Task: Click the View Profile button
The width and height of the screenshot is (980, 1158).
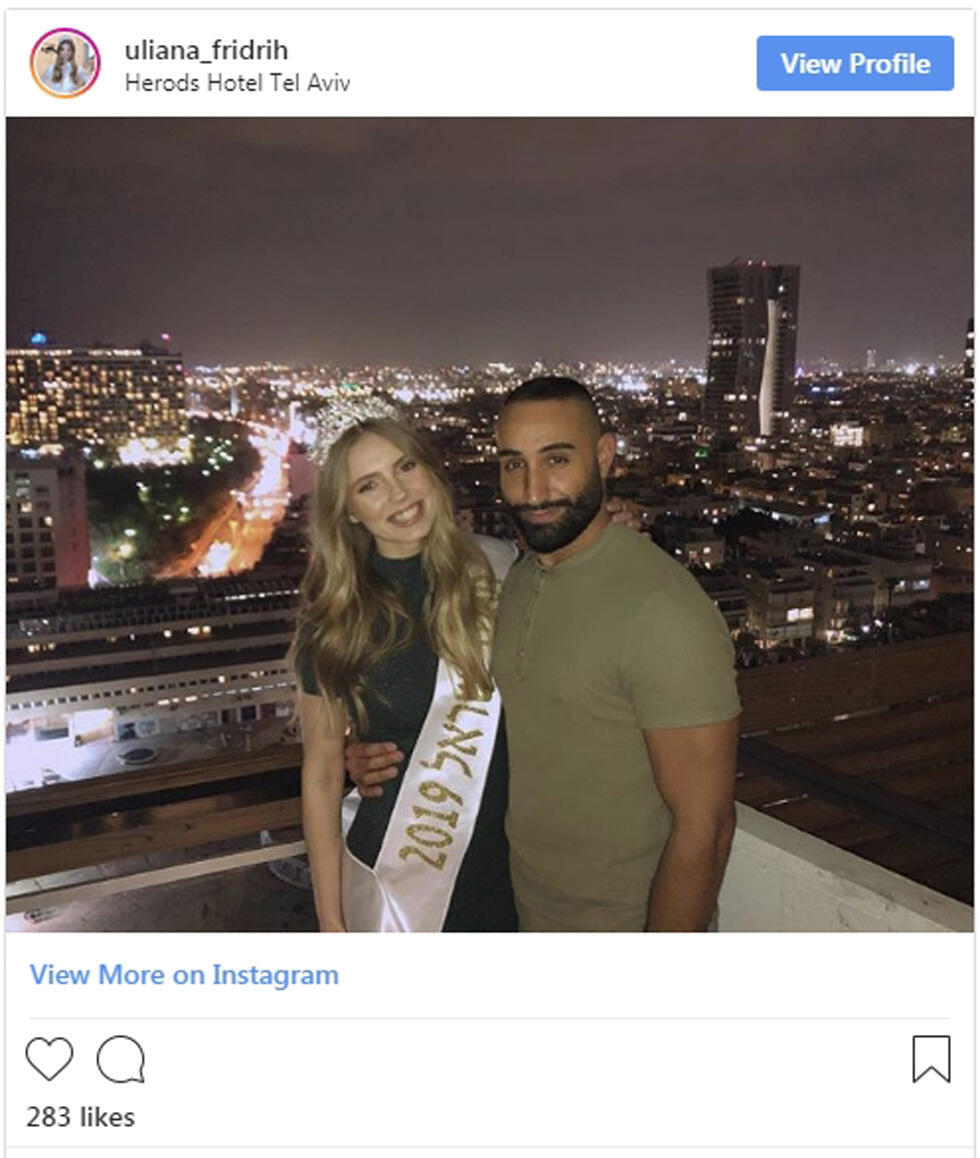Action: [x=856, y=64]
